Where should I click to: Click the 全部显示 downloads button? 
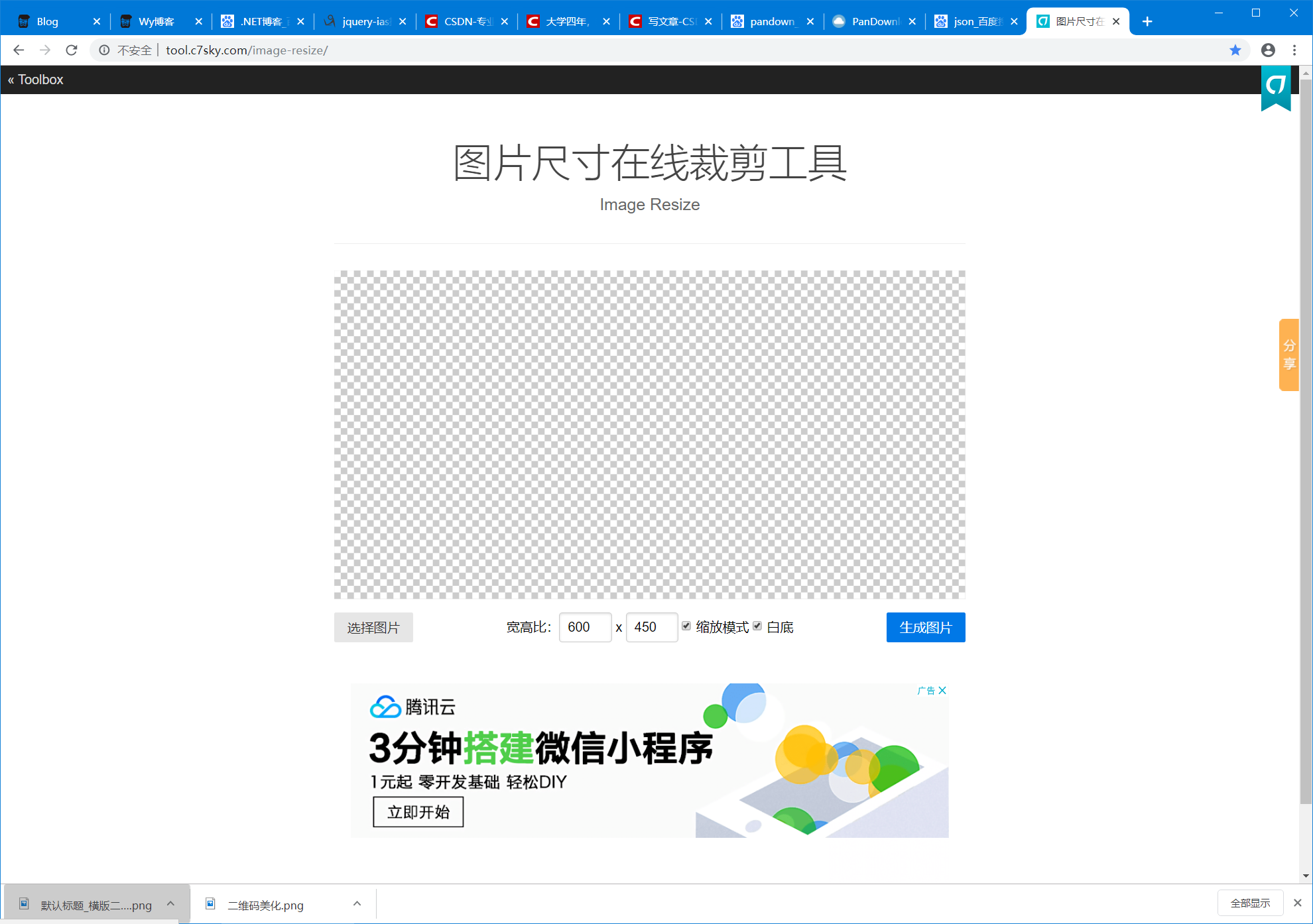[1250, 903]
